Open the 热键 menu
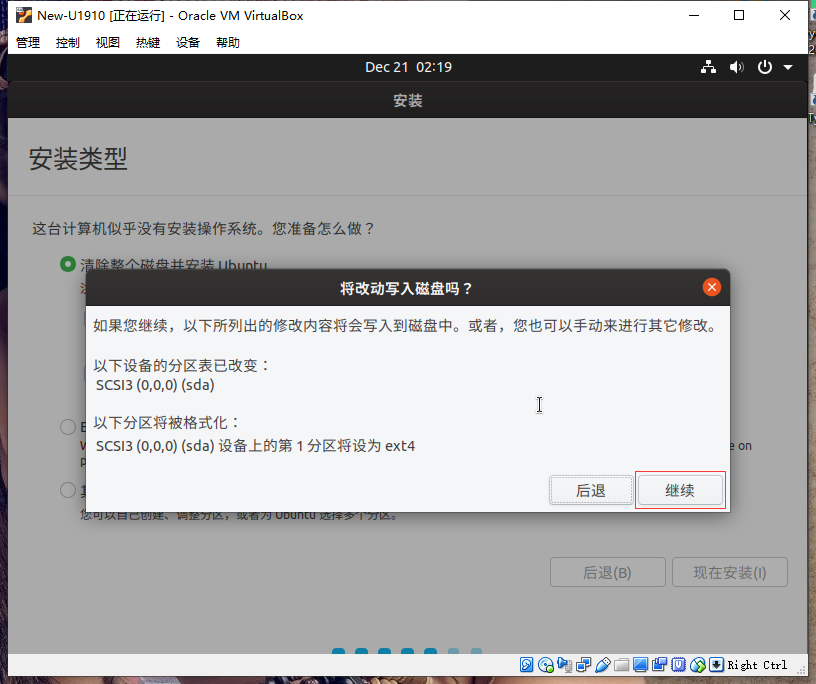 point(148,42)
